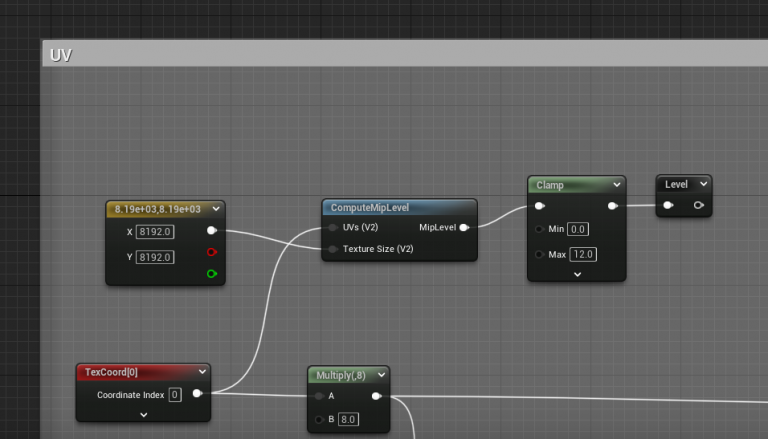Viewport: 768px width, 439px height.
Task: Click the green G output pin of the constant vector node
Action: pos(212,273)
